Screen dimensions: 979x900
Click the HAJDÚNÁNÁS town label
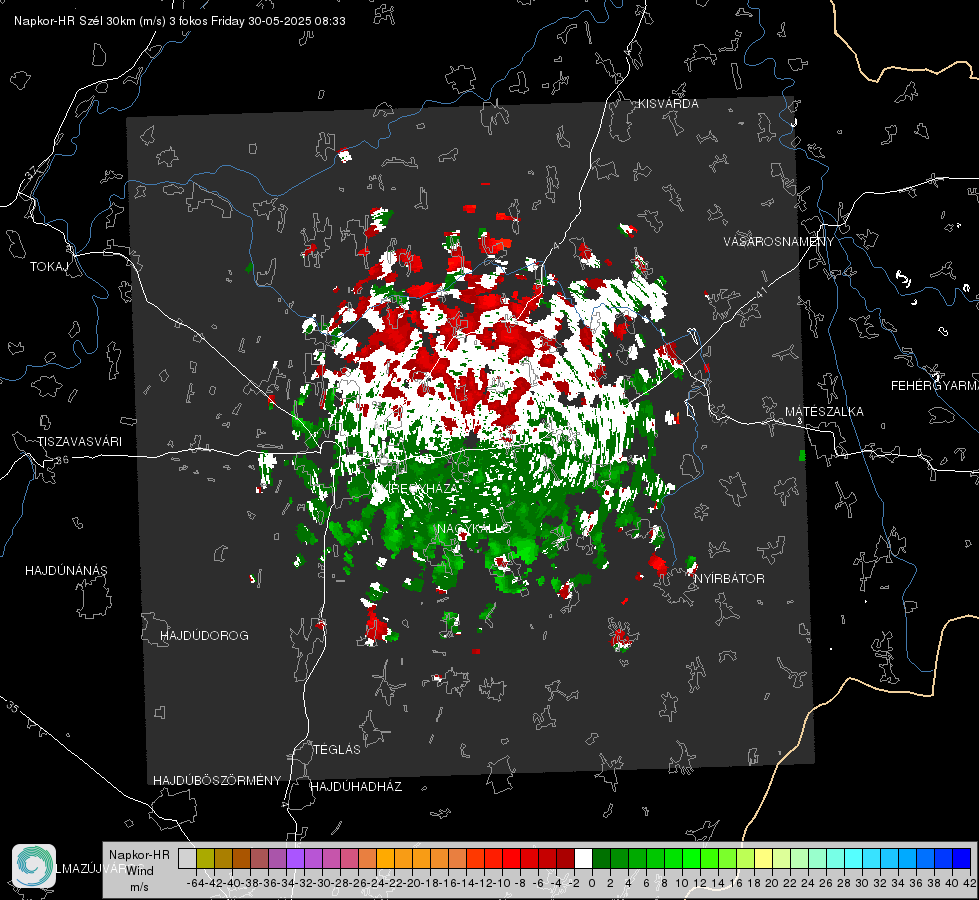point(66,571)
